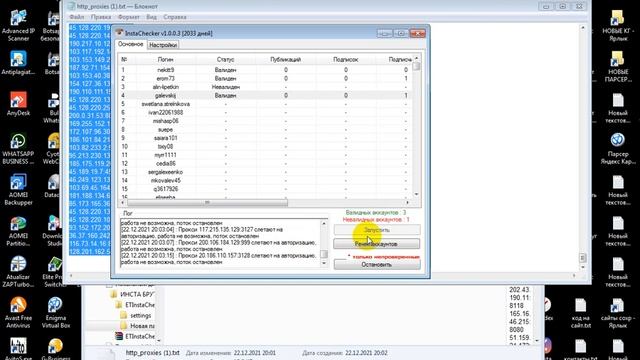This screenshot has width=640, height=360.
Task: Sort accounts by Статус column header
Action: [225, 60]
